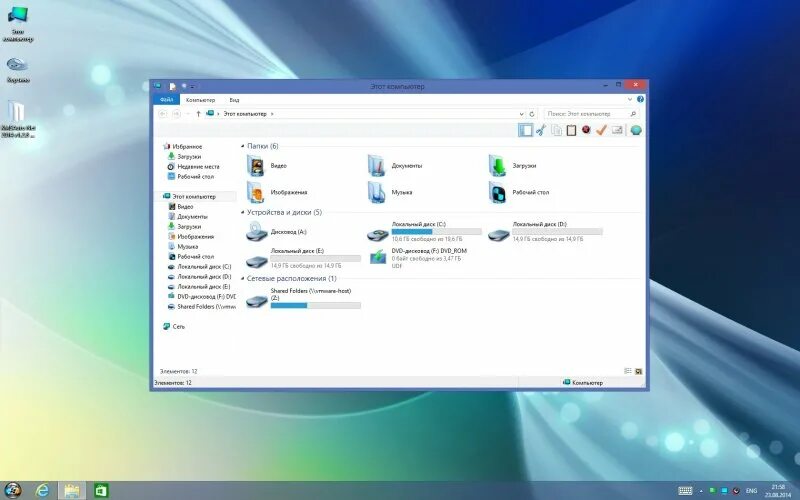Click the File Explorer taskbar icon
This screenshot has height=500, width=800.
pos(72,490)
